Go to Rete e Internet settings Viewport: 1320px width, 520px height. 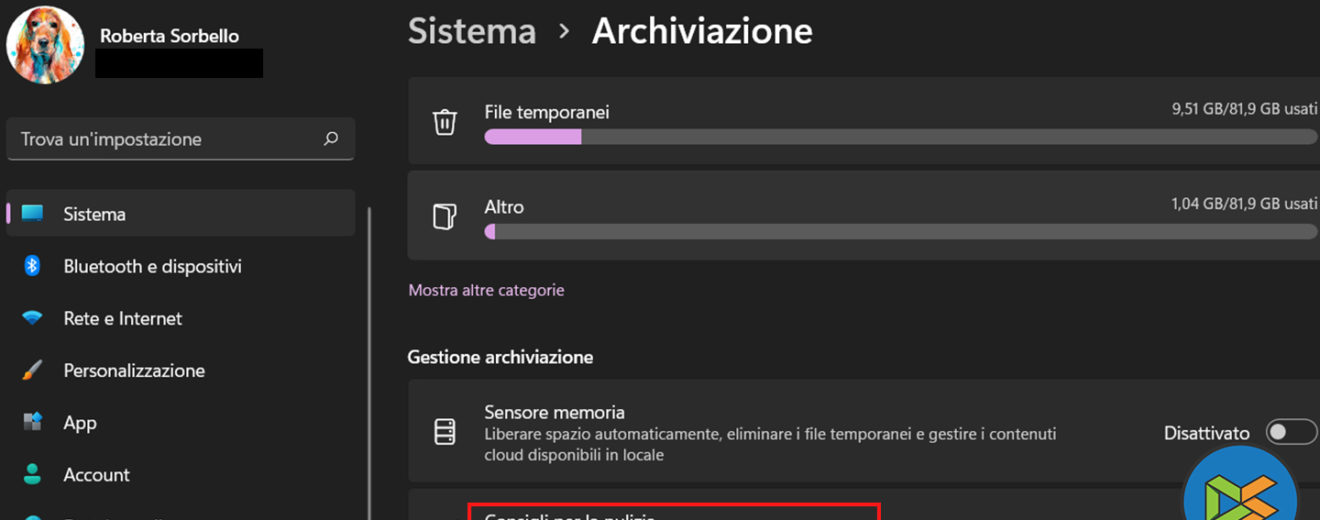click(x=122, y=318)
